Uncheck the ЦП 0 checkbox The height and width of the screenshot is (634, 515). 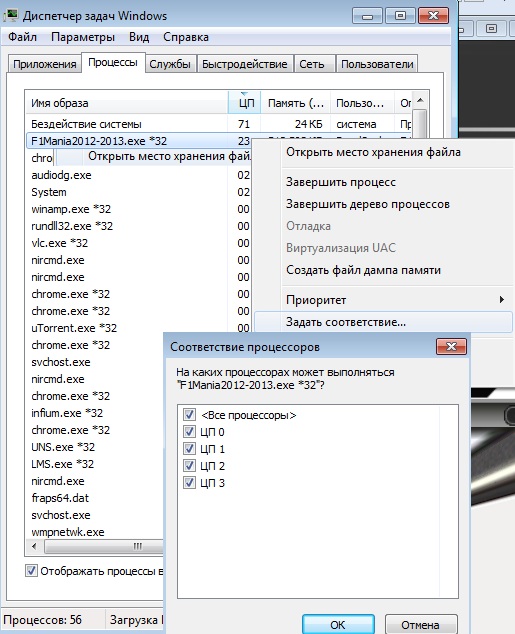(x=190, y=431)
